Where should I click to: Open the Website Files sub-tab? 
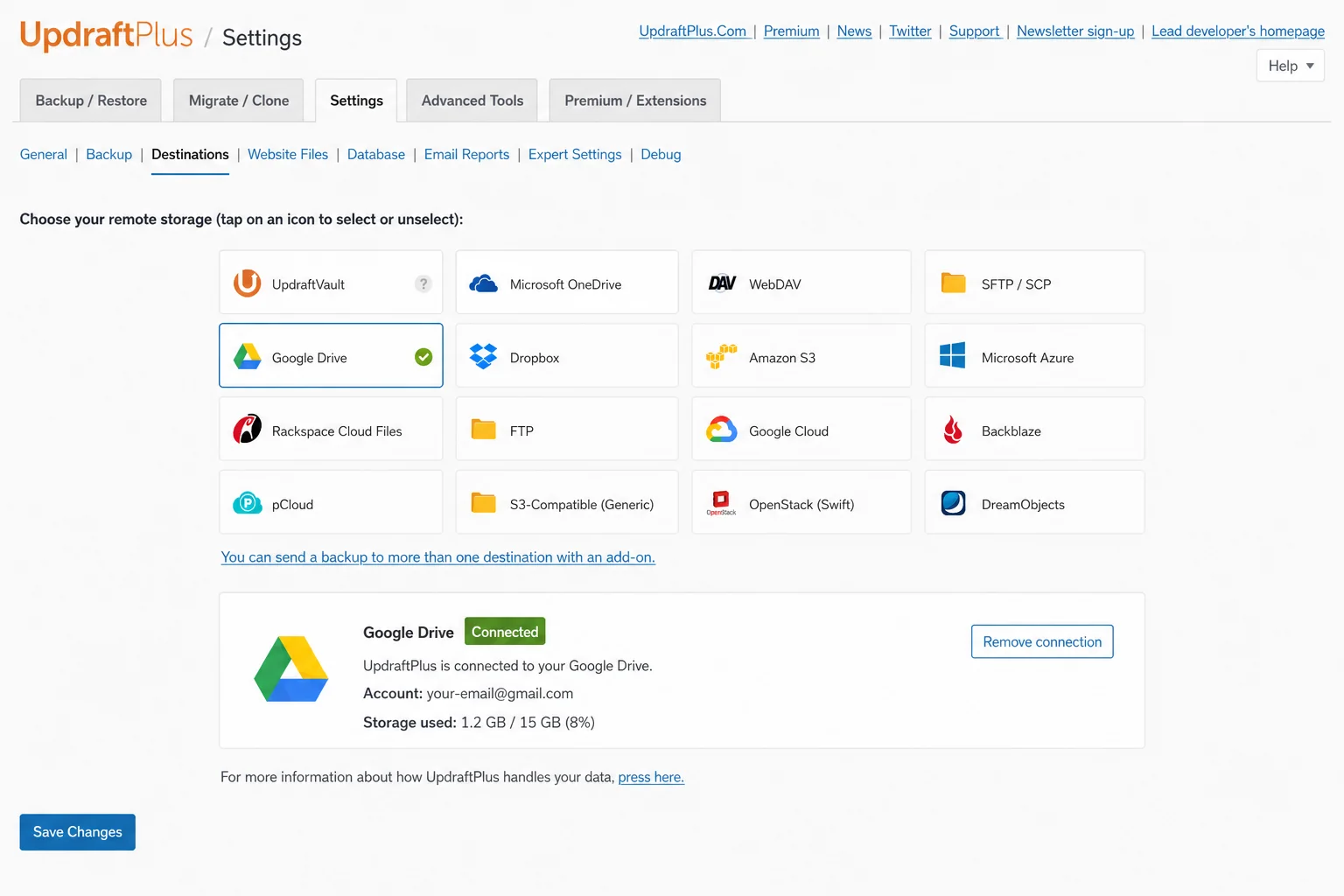click(x=288, y=155)
